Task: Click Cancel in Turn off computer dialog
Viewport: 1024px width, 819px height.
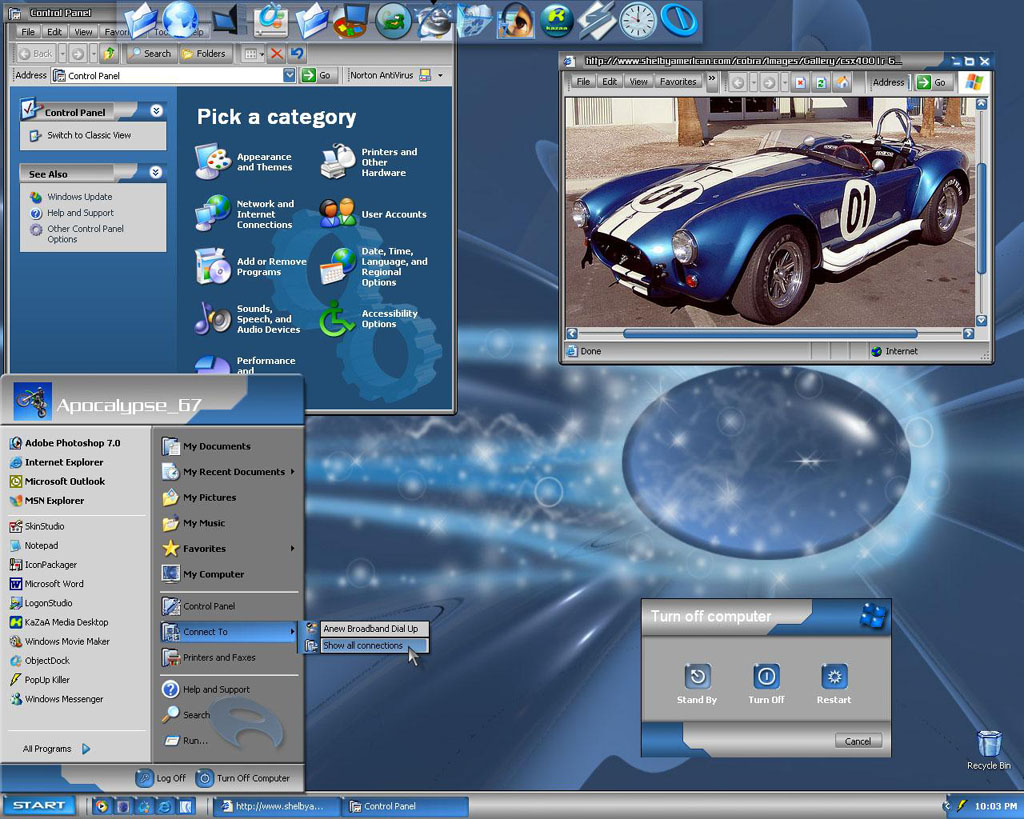Action: (x=858, y=741)
